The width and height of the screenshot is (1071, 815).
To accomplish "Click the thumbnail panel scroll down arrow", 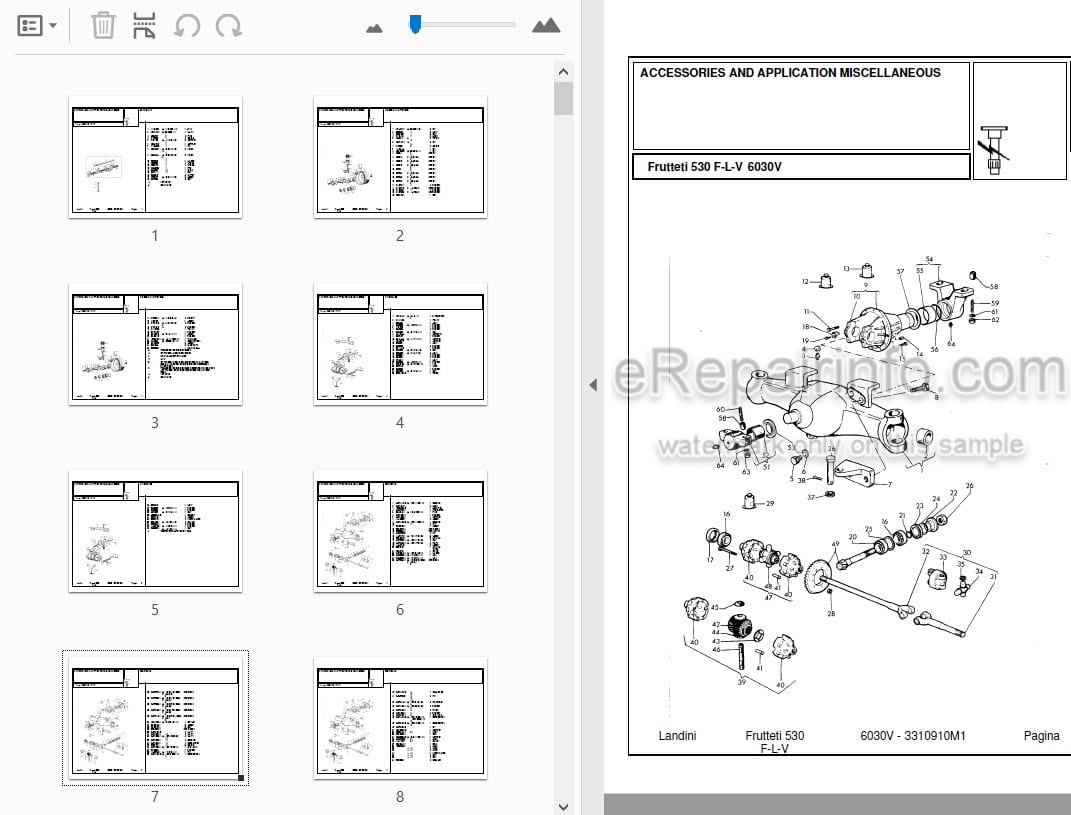I will point(563,807).
